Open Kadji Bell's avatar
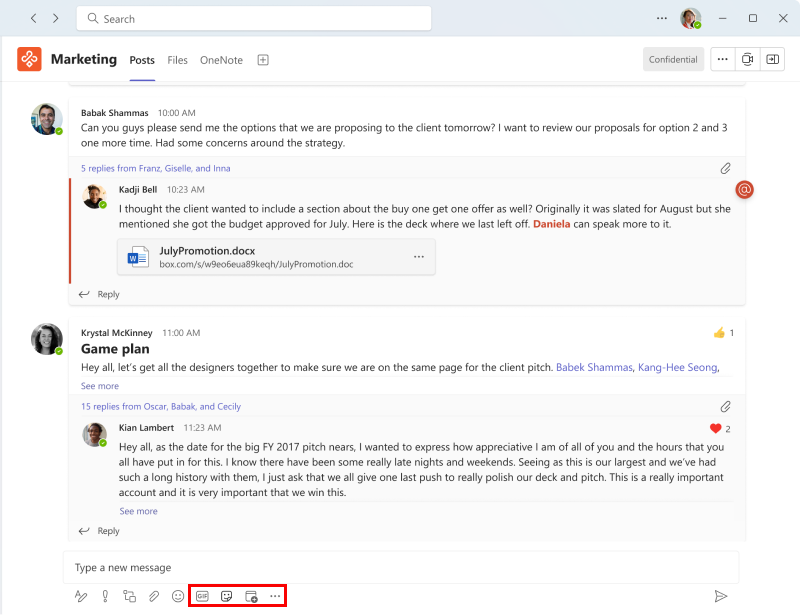The width and height of the screenshot is (800, 615). coord(94,196)
